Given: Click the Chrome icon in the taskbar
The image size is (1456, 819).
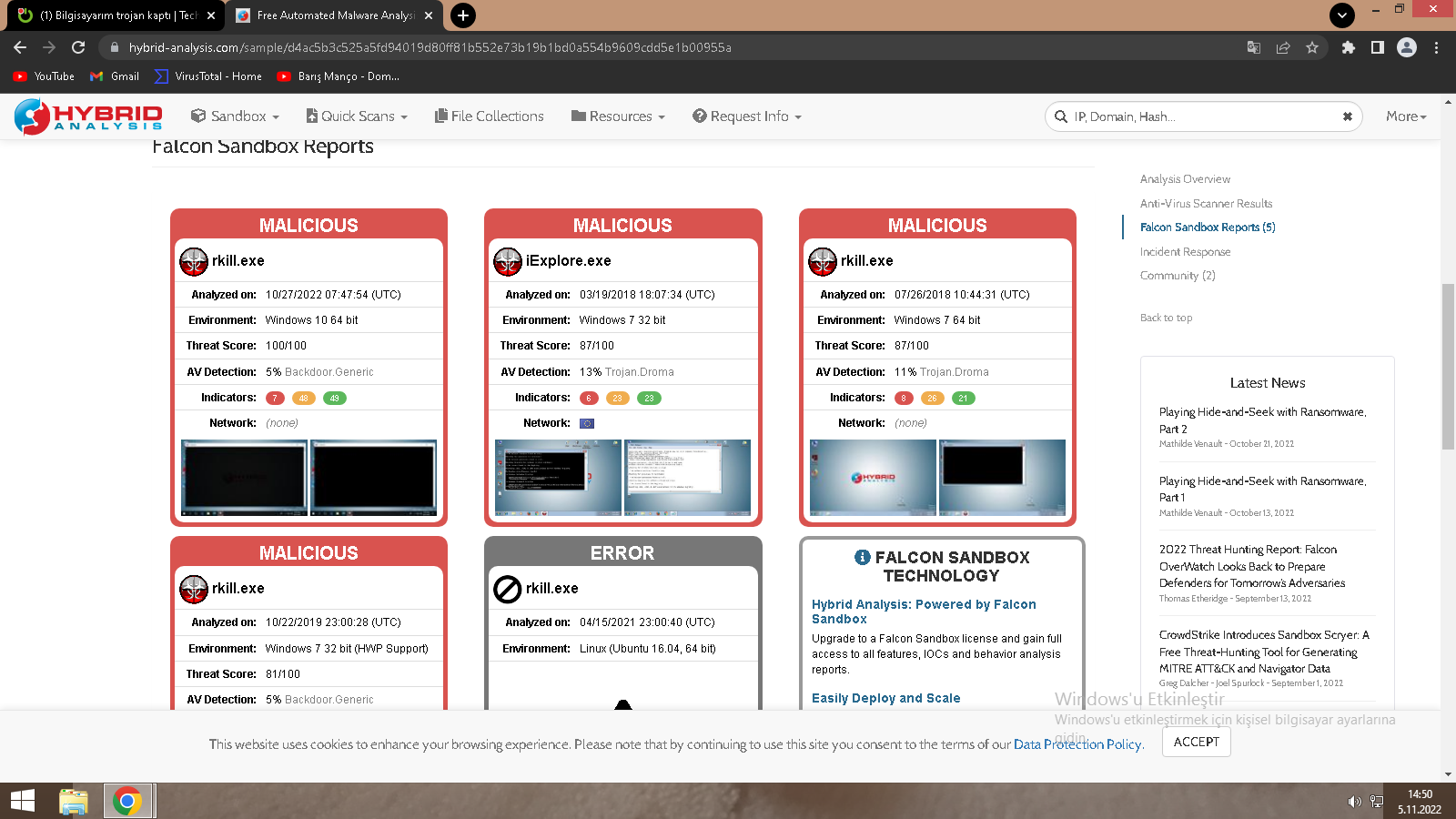Looking at the screenshot, I should [127, 801].
